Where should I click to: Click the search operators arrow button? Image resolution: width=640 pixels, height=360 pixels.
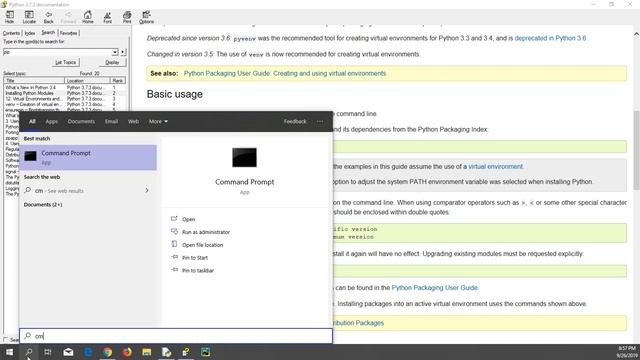[123, 52]
